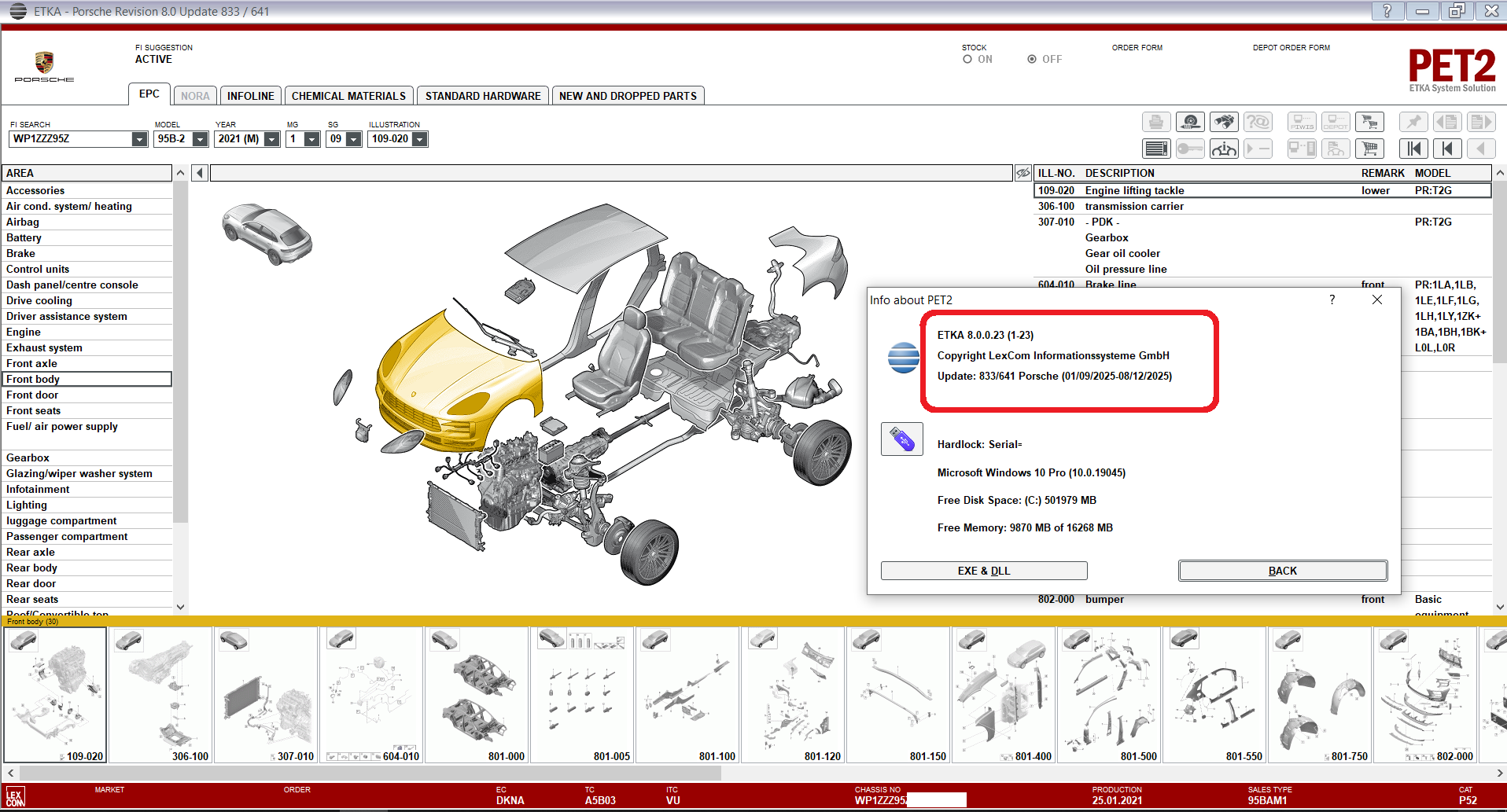Close the Info about PET2 dialog

pos(1377,299)
